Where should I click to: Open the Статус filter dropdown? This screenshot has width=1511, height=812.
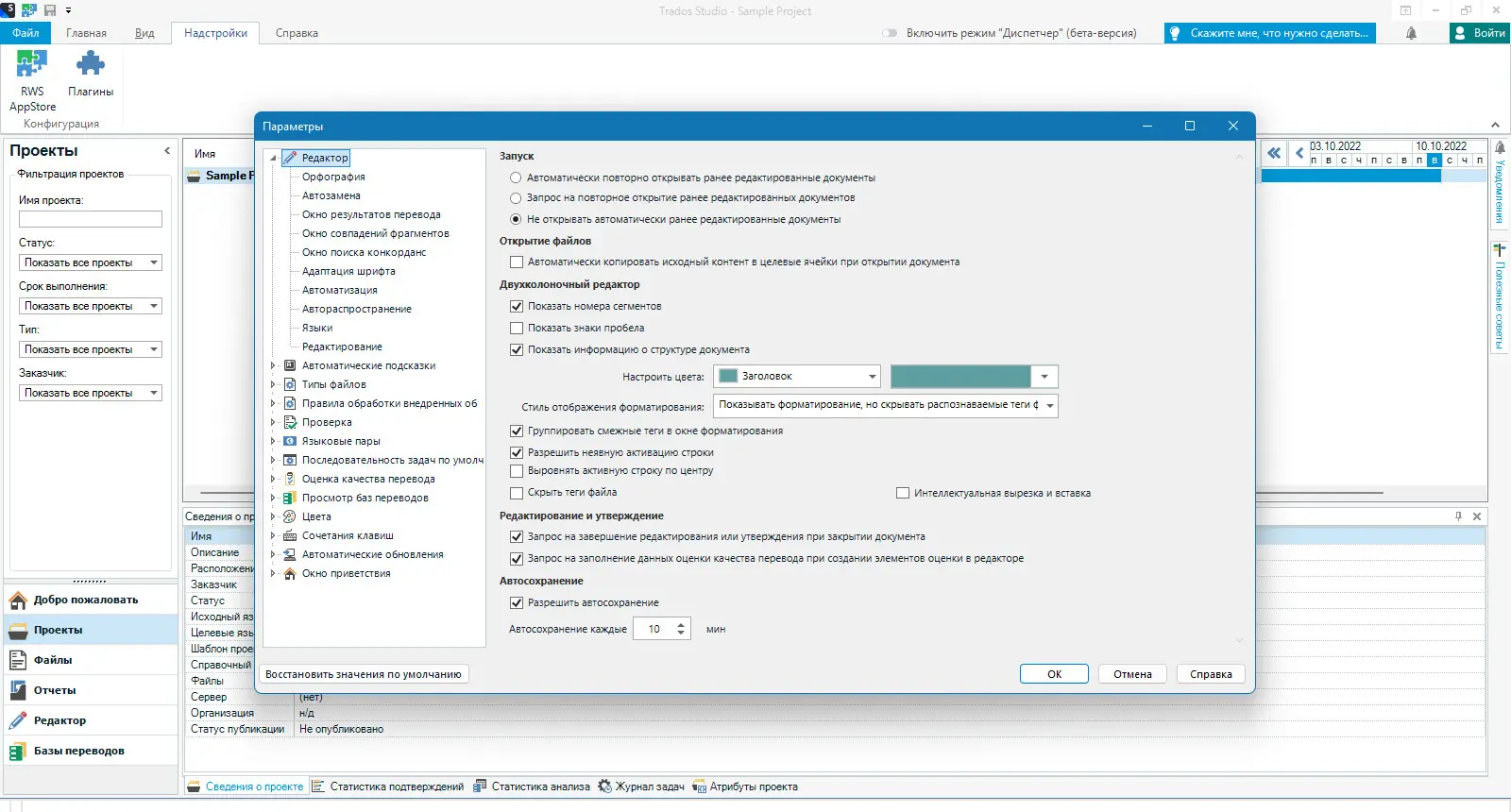[x=91, y=262]
